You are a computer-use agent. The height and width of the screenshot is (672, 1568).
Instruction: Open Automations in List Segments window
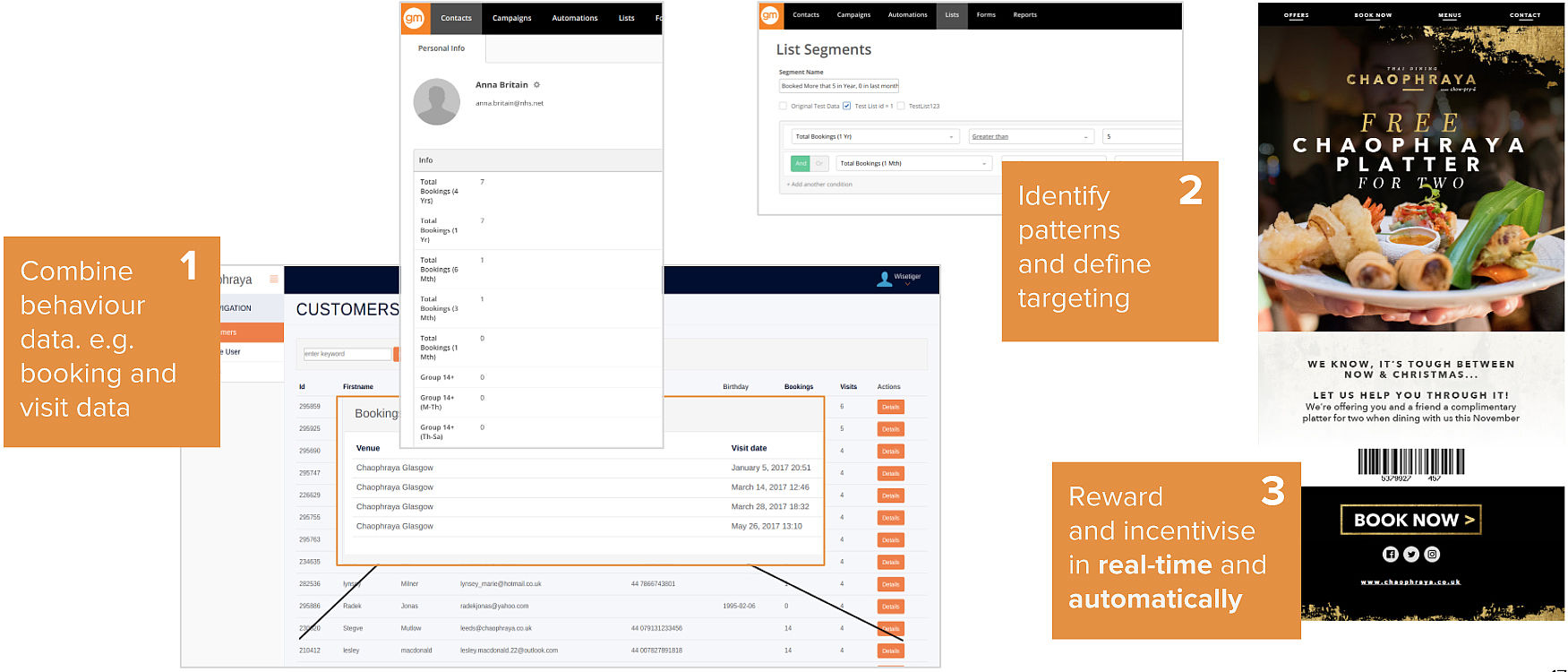[907, 15]
